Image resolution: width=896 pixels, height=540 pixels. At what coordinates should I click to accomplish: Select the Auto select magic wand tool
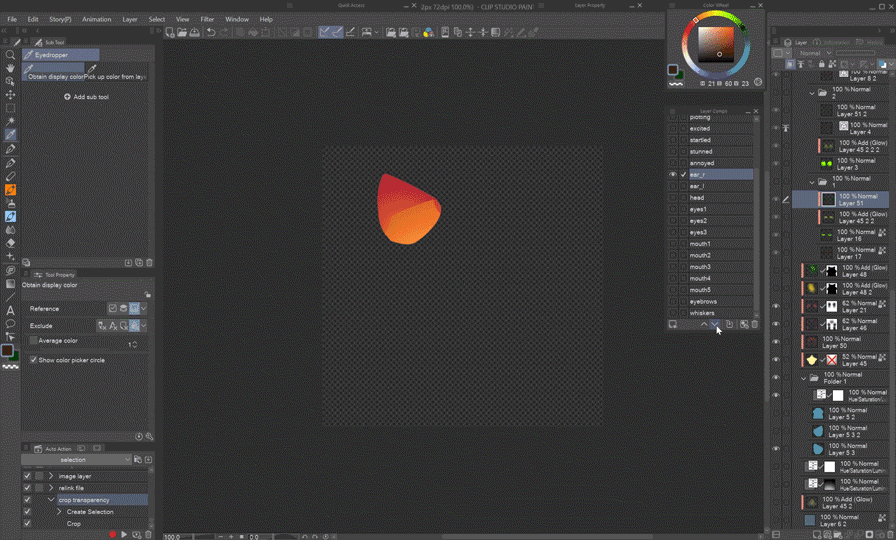pos(10,121)
